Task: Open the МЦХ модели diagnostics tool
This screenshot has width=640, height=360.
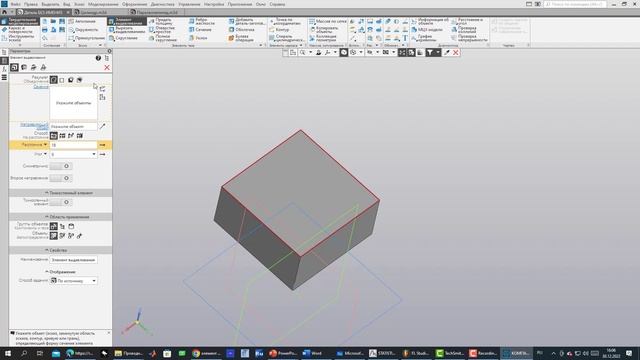Action: 427,30
